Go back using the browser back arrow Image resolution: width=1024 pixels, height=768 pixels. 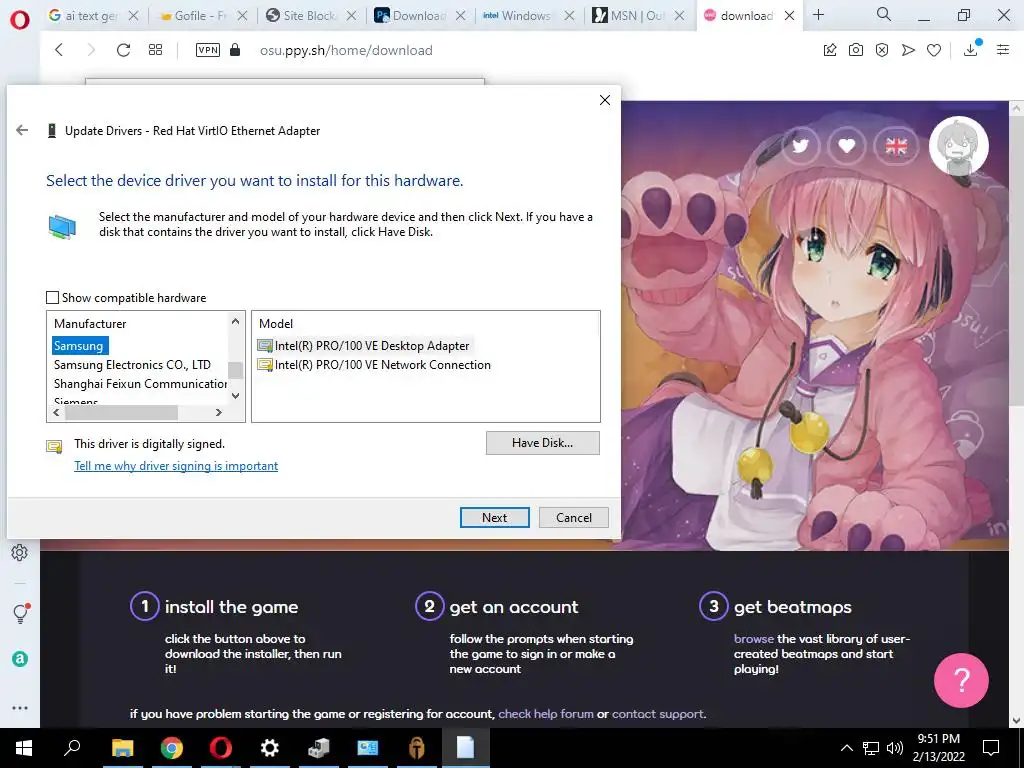click(59, 50)
